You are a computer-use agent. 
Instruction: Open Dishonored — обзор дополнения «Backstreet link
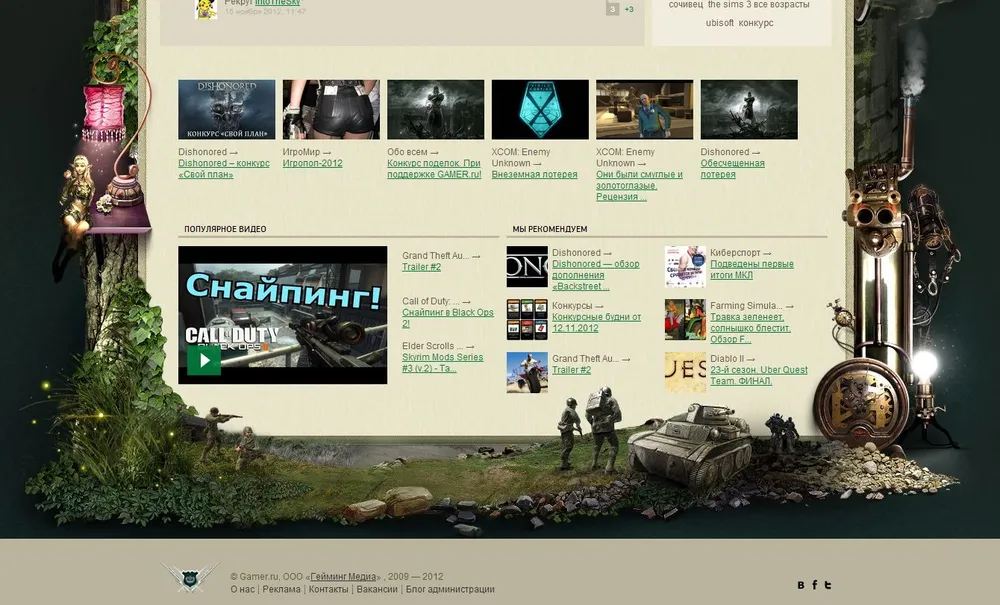pos(596,275)
